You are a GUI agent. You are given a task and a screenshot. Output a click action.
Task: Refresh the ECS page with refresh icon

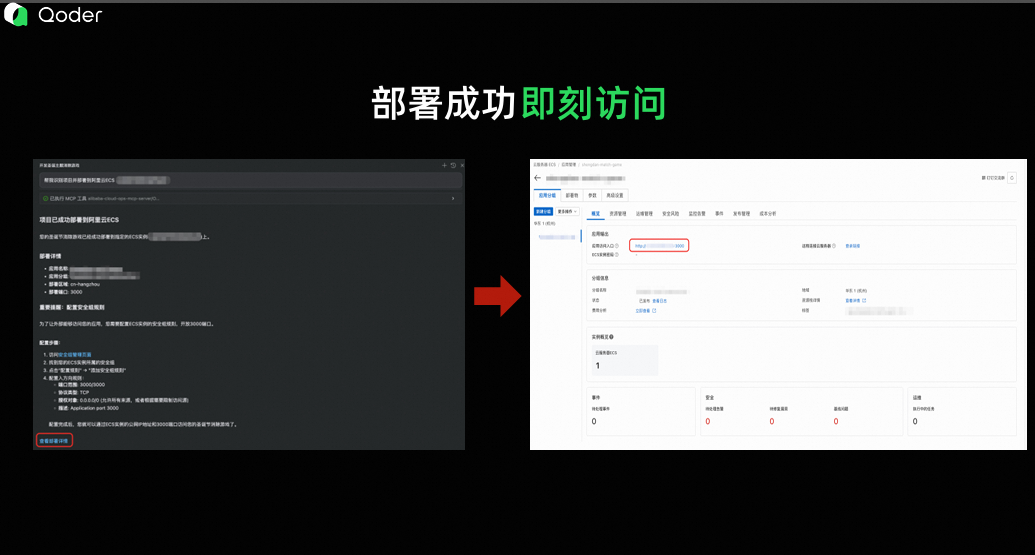tap(1012, 178)
